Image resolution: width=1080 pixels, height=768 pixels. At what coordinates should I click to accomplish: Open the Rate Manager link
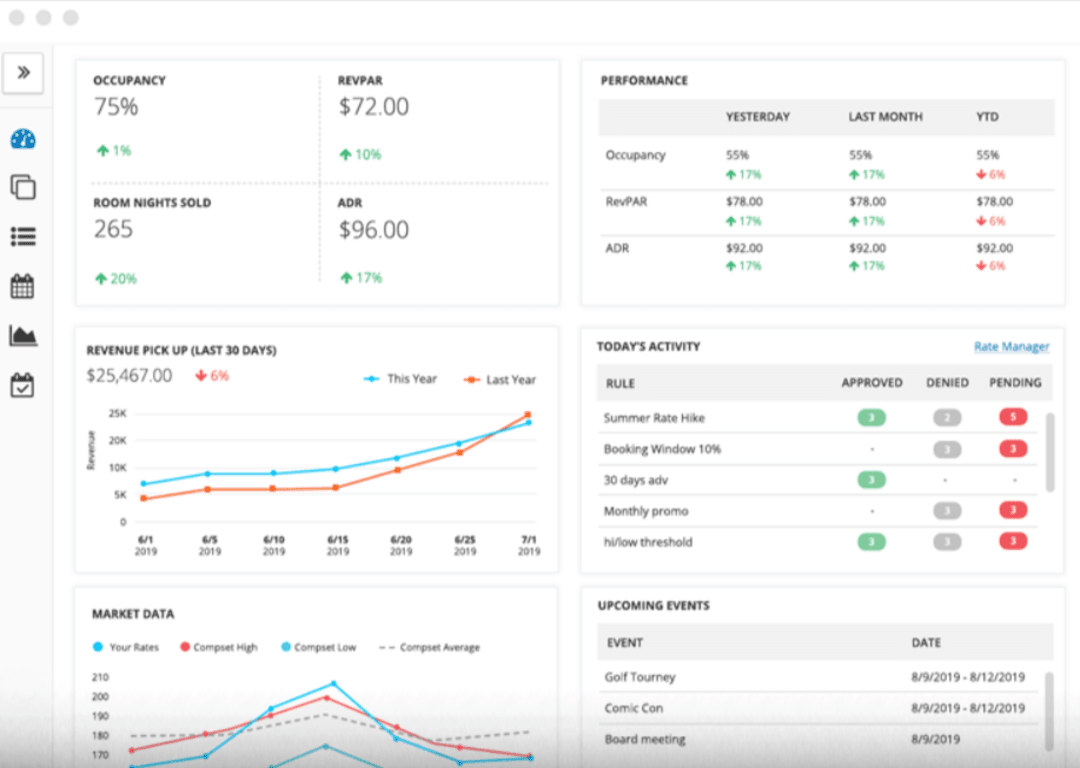pos(1011,345)
